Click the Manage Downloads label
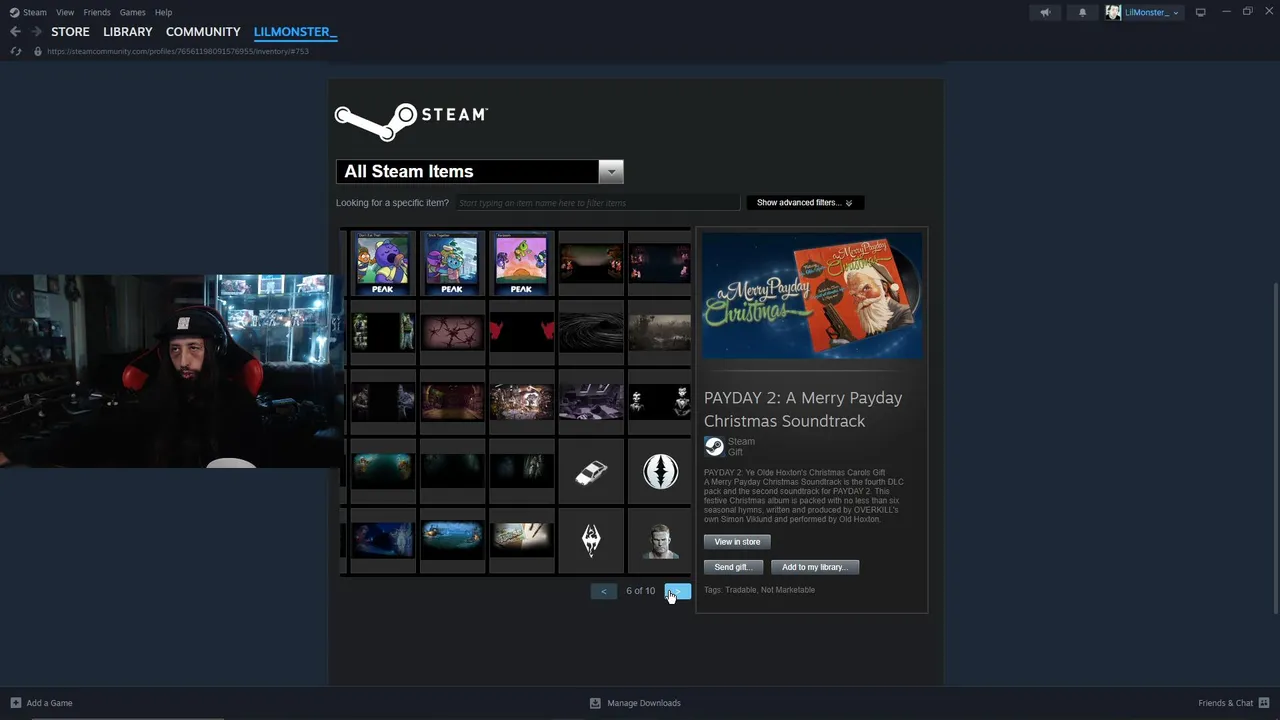This screenshot has height=720, width=1280. (x=644, y=703)
